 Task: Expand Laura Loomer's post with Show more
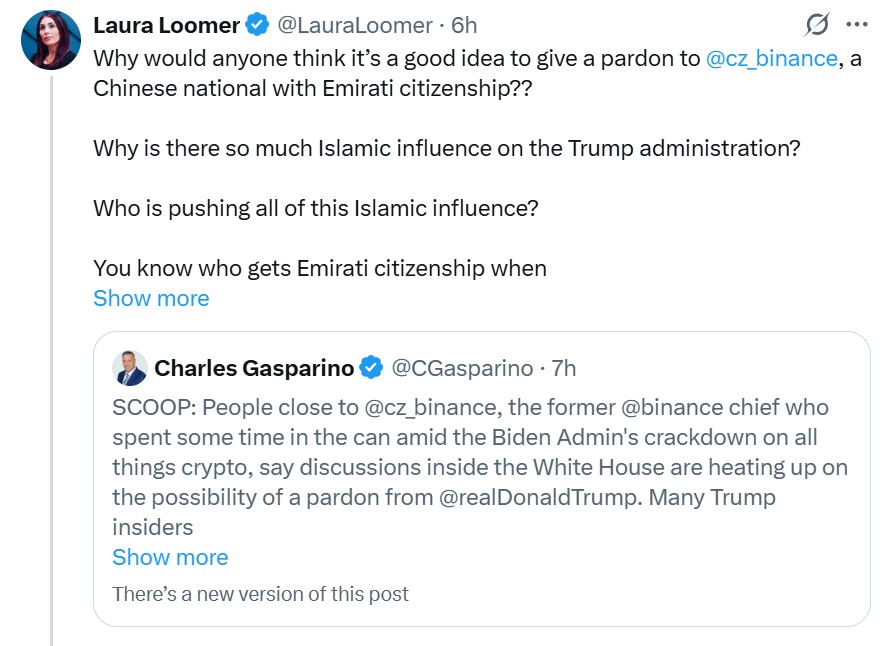151,298
